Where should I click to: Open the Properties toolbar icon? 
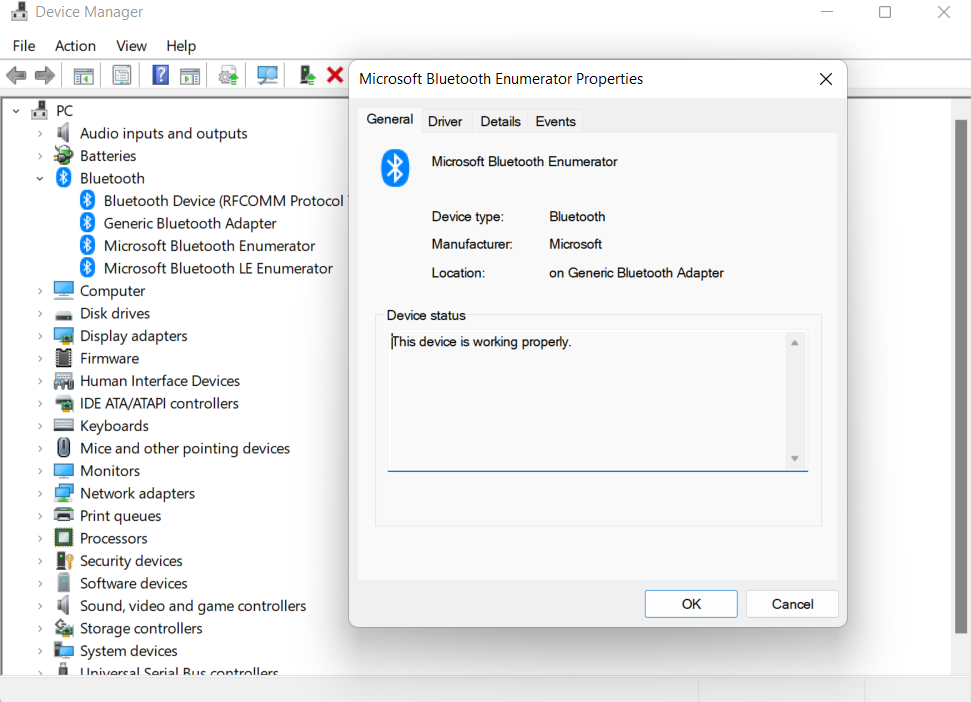122,76
